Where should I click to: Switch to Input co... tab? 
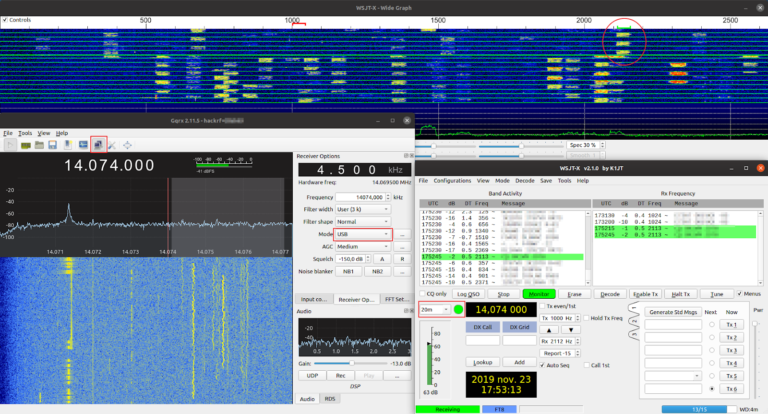[x=313, y=299]
